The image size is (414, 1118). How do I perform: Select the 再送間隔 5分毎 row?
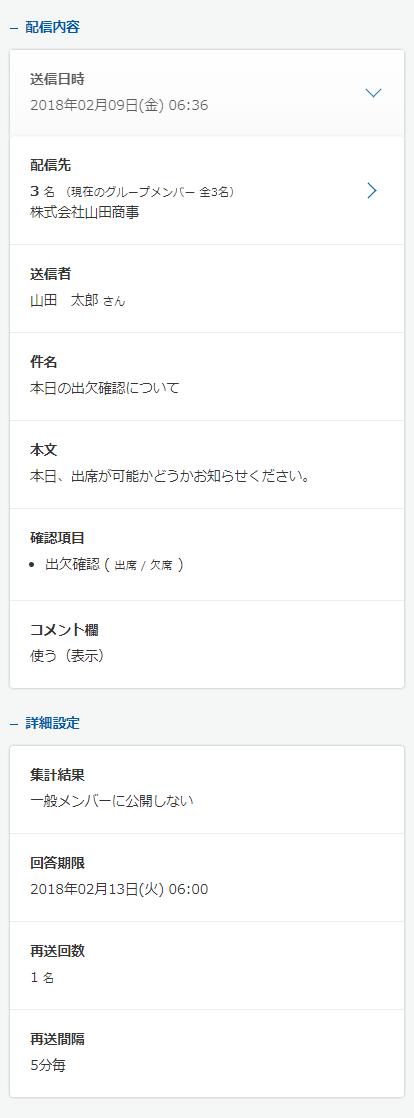point(207,1053)
